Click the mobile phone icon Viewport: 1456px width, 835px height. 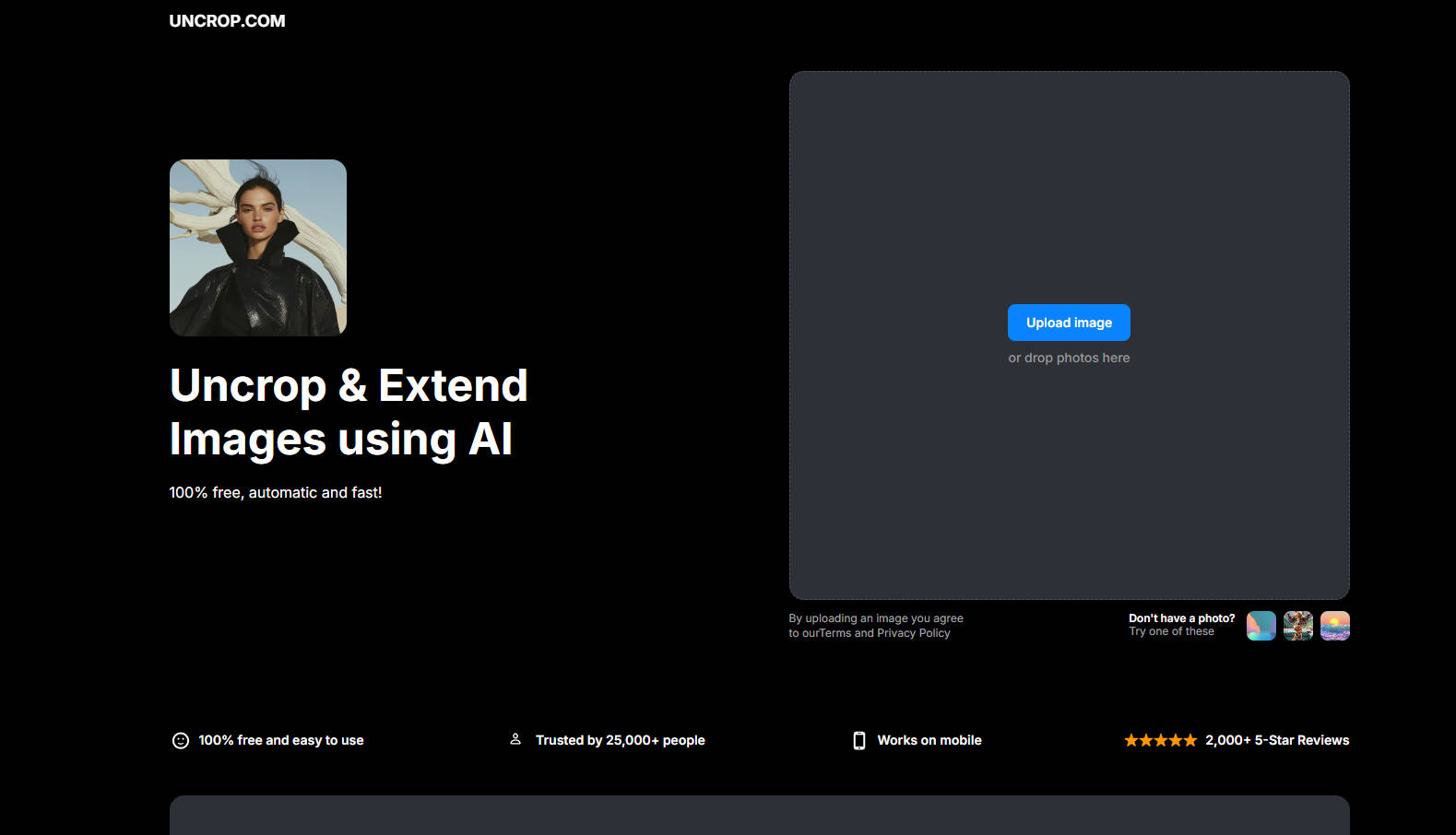coord(858,740)
